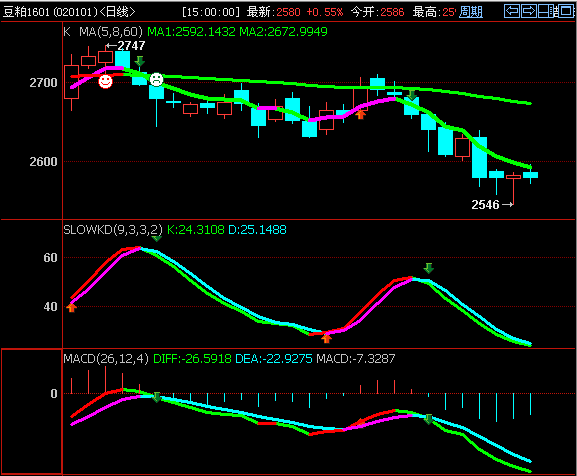Click the 0 label on the MACD axis
The height and width of the screenshot is (476, 577).
54,394
